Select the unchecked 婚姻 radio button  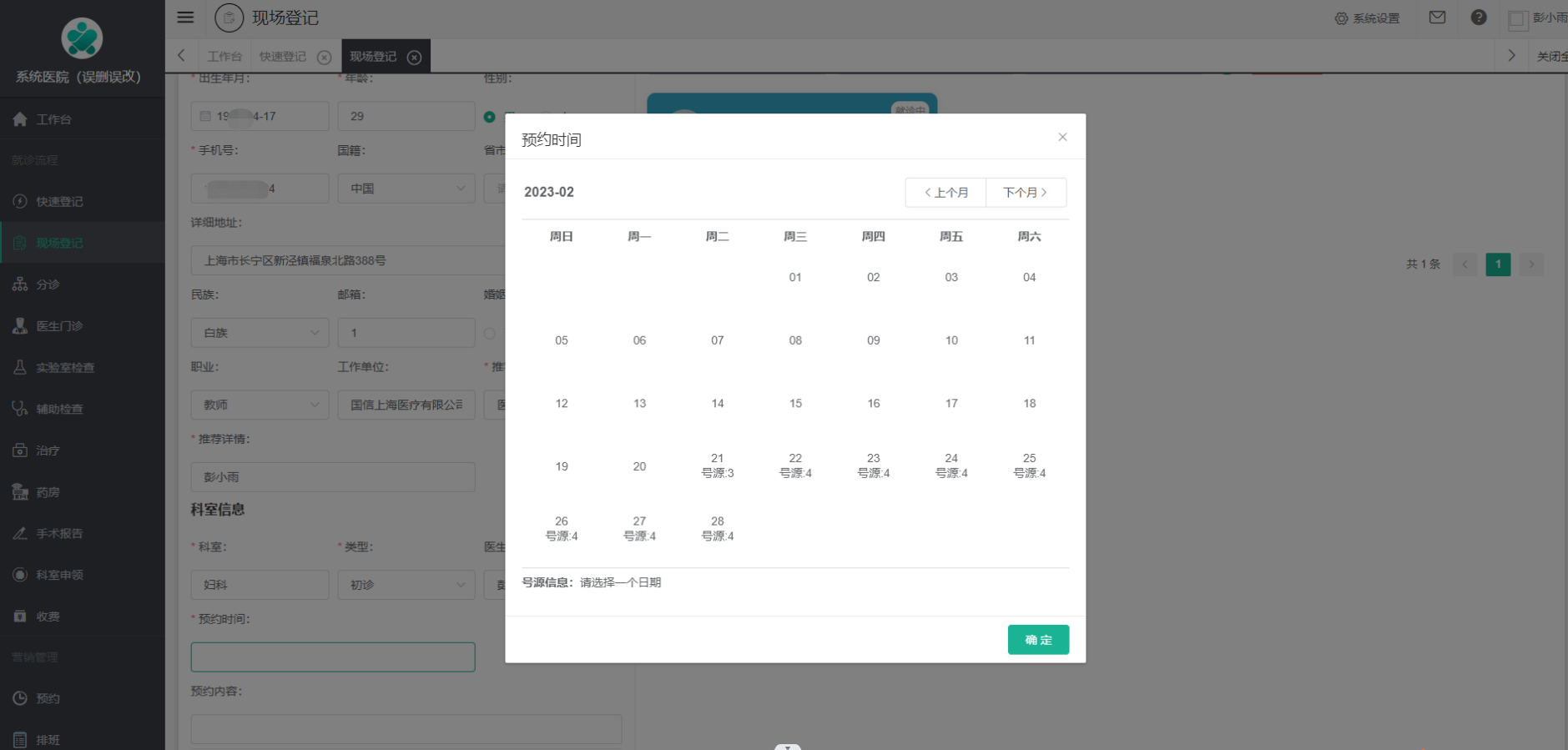point(490,334)
